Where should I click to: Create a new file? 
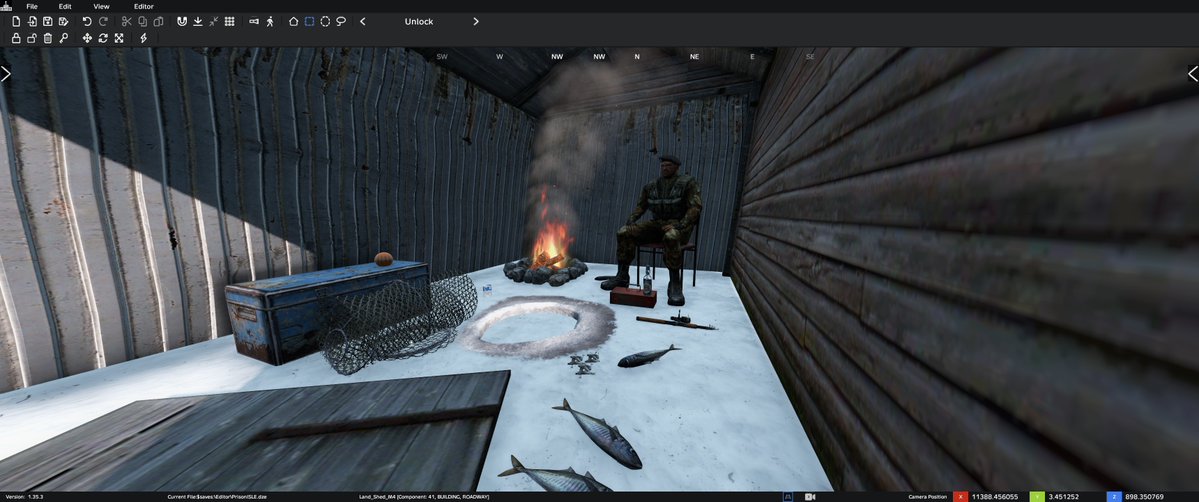click(x=16, y=21)
